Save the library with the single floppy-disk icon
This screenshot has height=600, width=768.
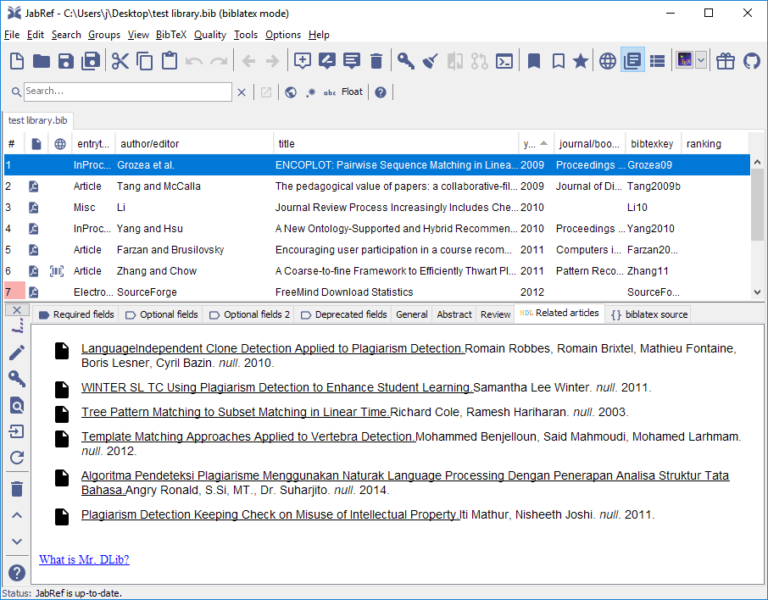66,61
